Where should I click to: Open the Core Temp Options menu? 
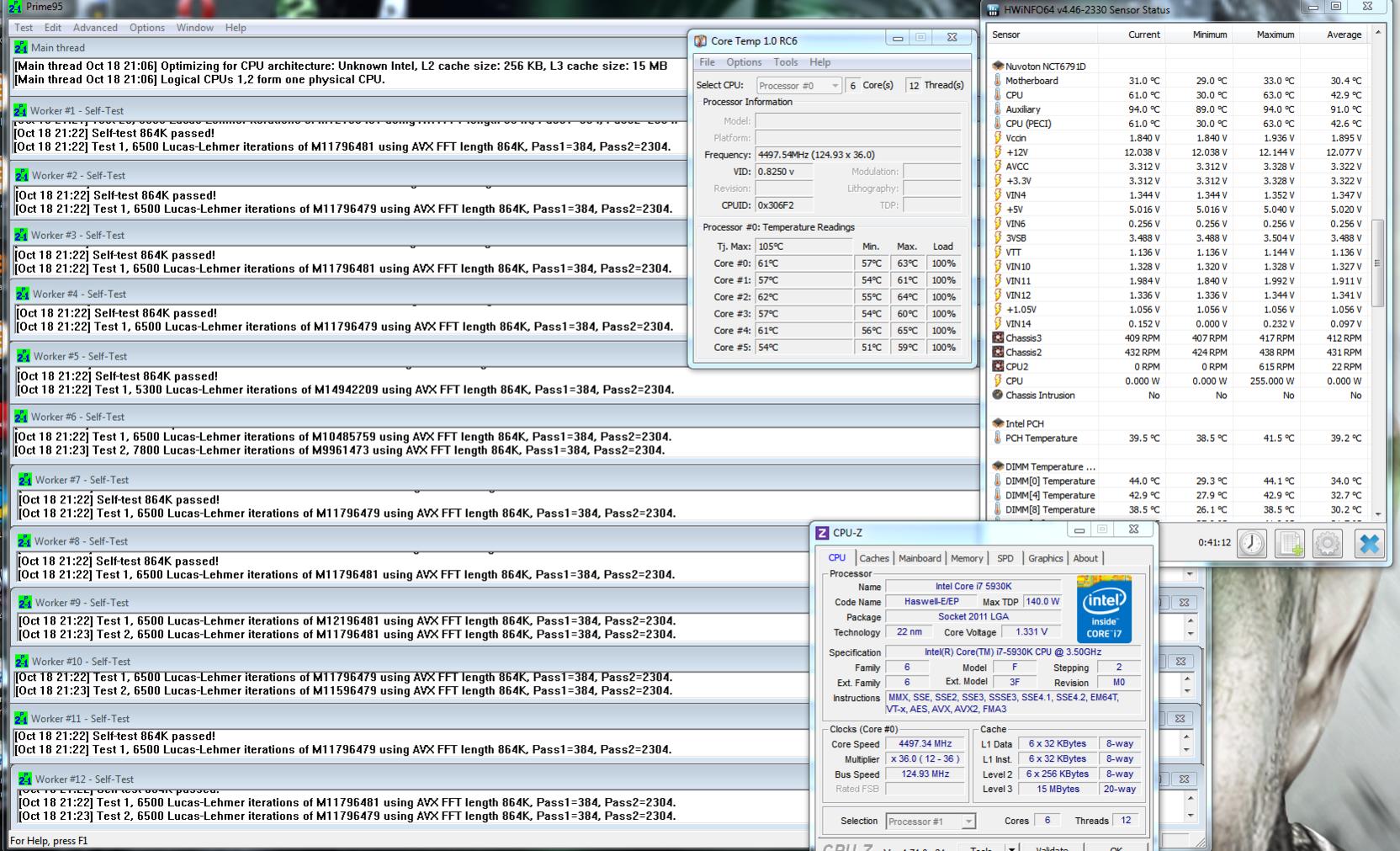tap(744, 62)
